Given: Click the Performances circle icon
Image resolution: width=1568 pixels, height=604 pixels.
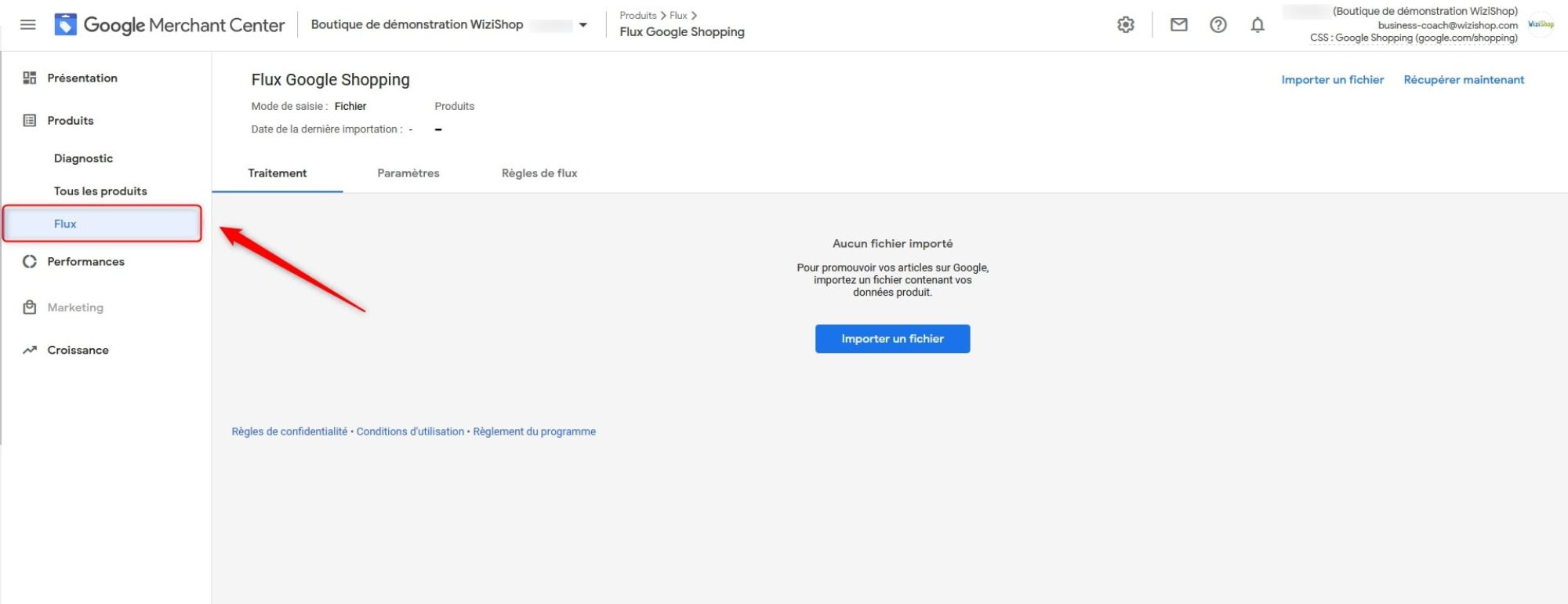Looking at the screenshot, I should tap(30, 261).
